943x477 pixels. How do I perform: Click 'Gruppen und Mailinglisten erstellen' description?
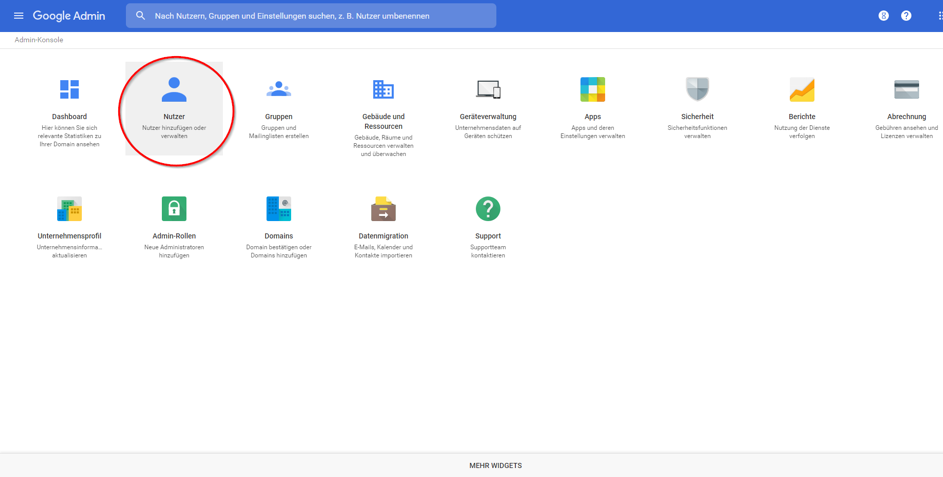click(278, 132)
